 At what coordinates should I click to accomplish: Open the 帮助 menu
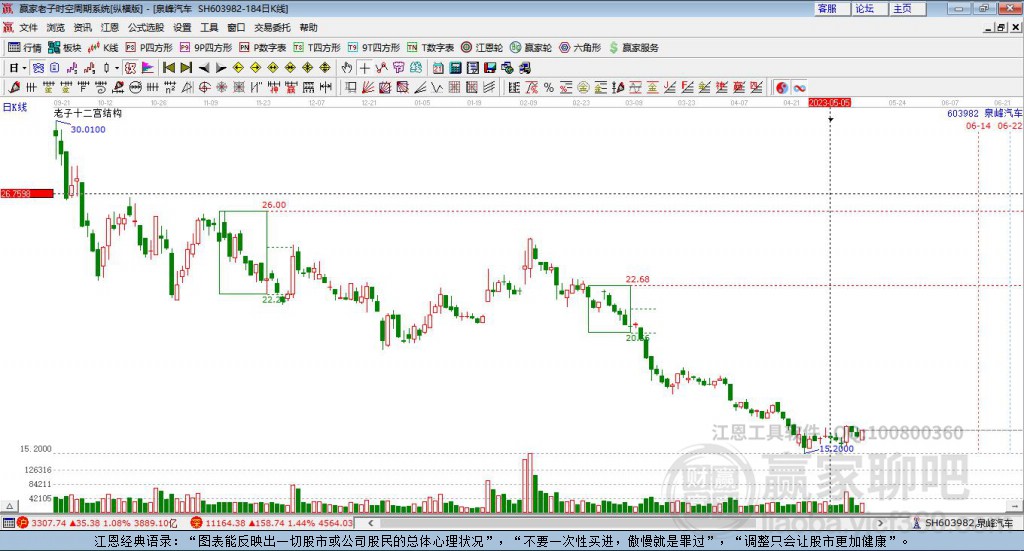pyautogui.click(x=308, y=27)
